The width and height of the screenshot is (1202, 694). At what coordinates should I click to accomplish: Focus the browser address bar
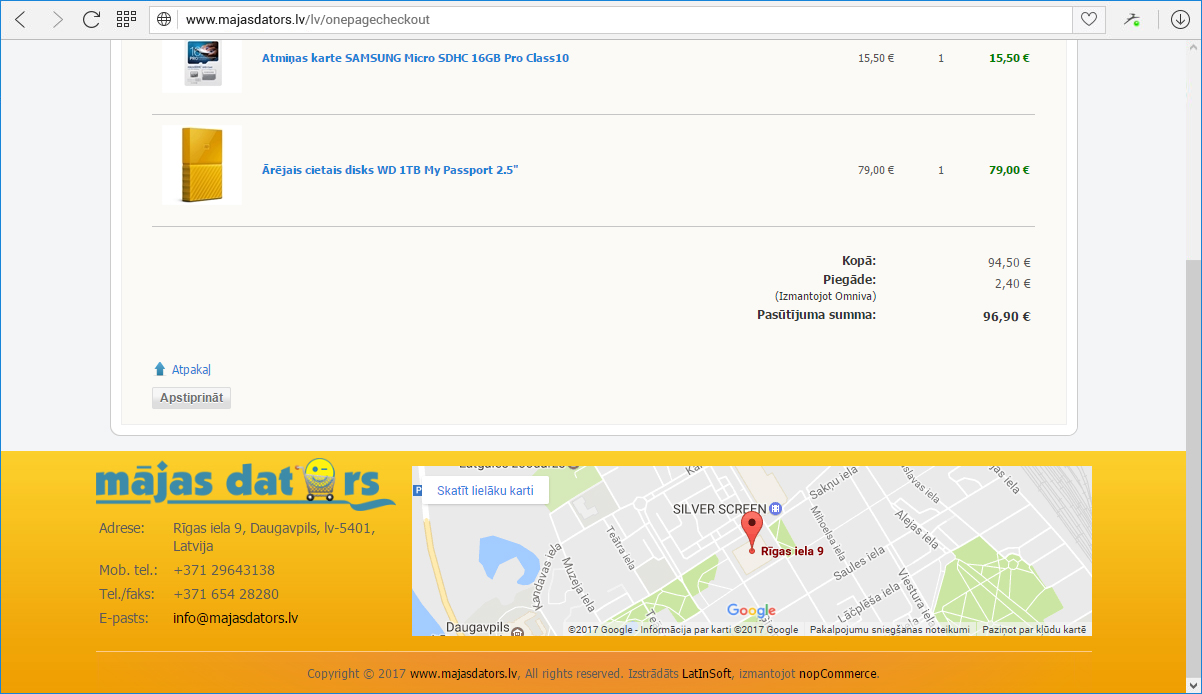(625, 19)
